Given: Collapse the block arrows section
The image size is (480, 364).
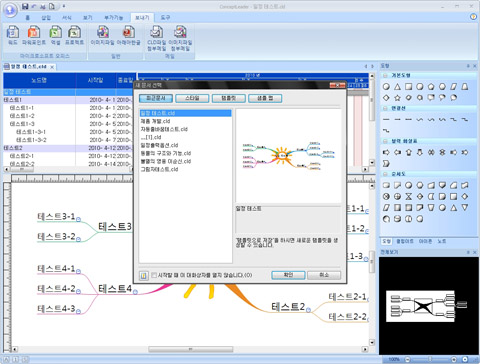Looking at the screenshot, I should pos(385,141).
